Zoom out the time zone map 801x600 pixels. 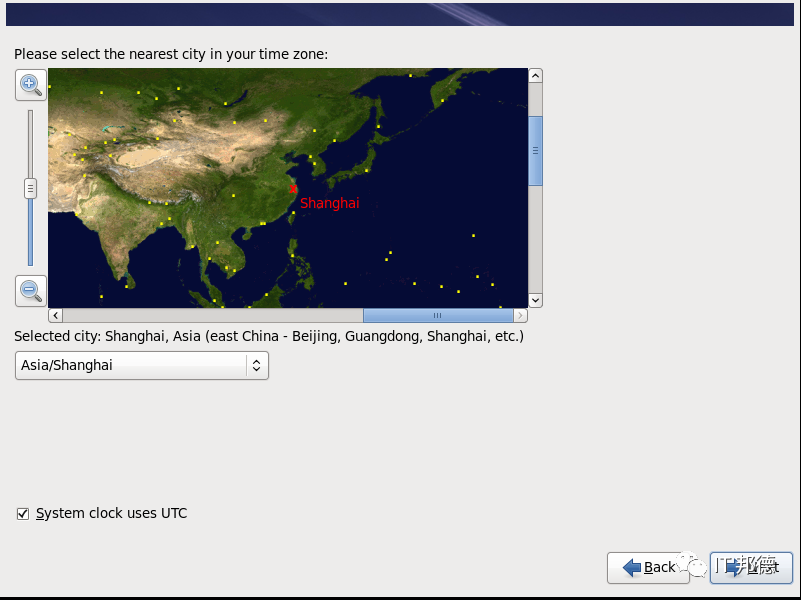[x=31, y=291]
